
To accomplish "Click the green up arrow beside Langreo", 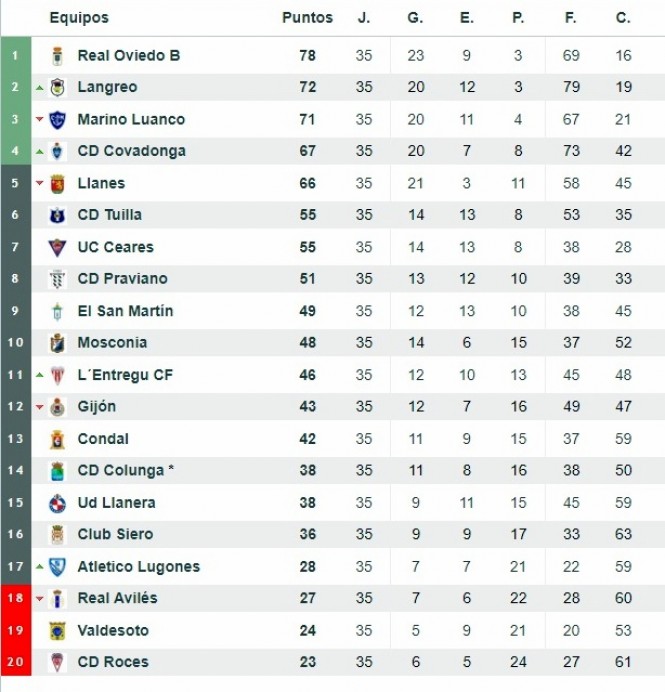I will [39, 88].
